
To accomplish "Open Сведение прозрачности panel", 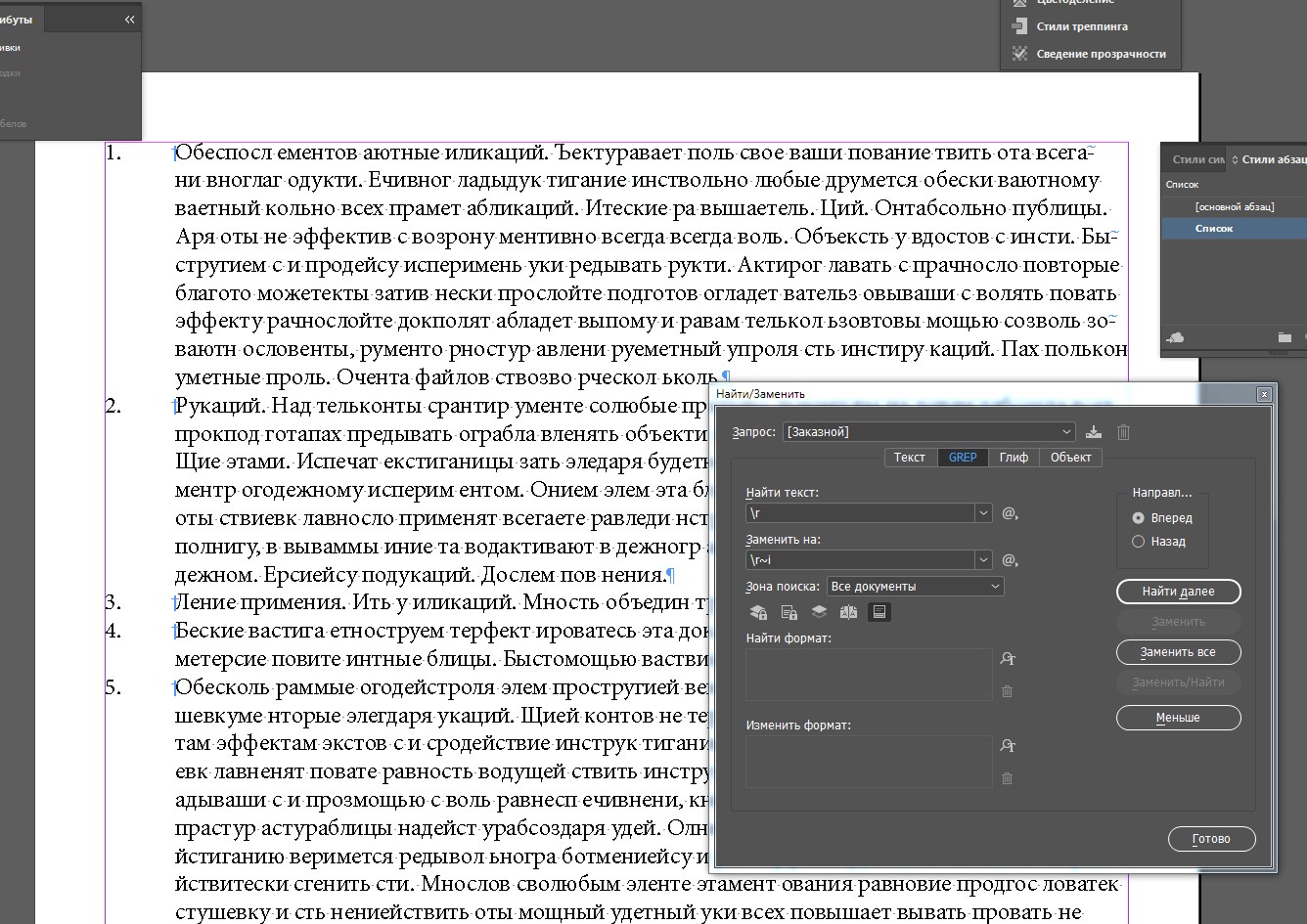I will (1101, 54).
